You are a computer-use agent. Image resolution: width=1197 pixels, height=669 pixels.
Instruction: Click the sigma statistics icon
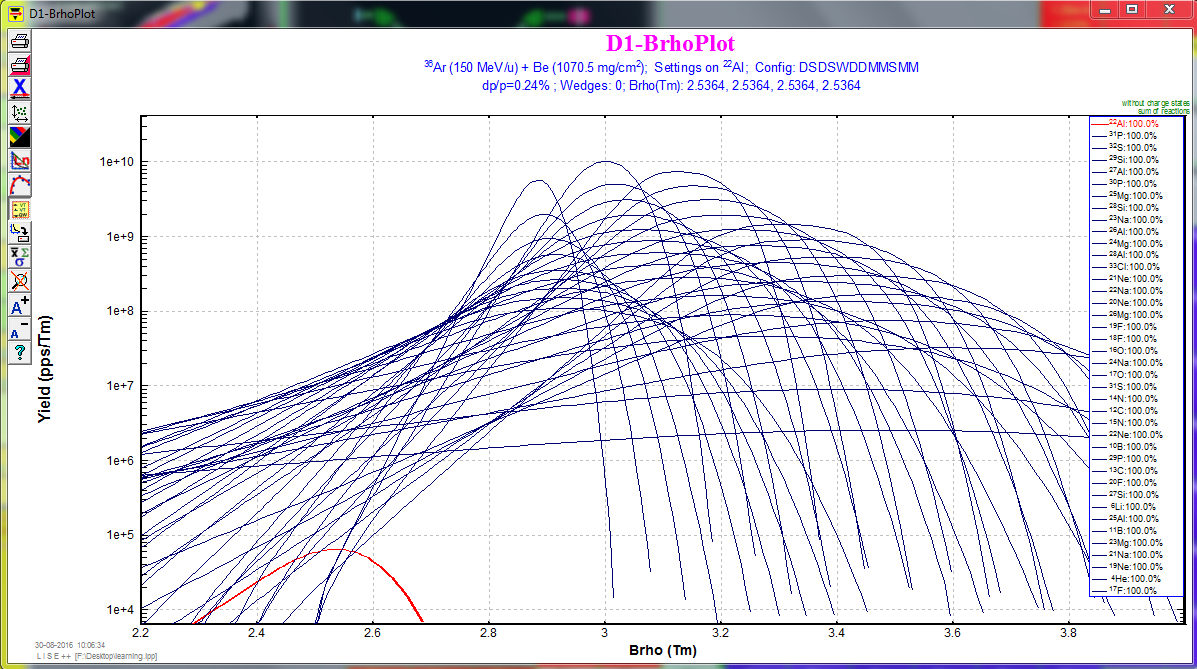[20, 256]
